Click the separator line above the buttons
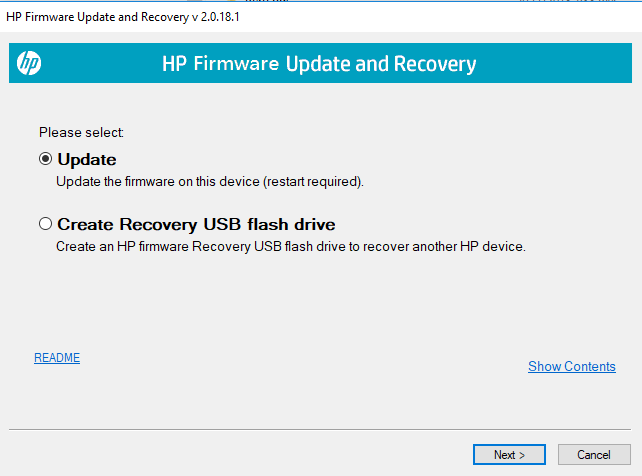 (x=320, y=430)
